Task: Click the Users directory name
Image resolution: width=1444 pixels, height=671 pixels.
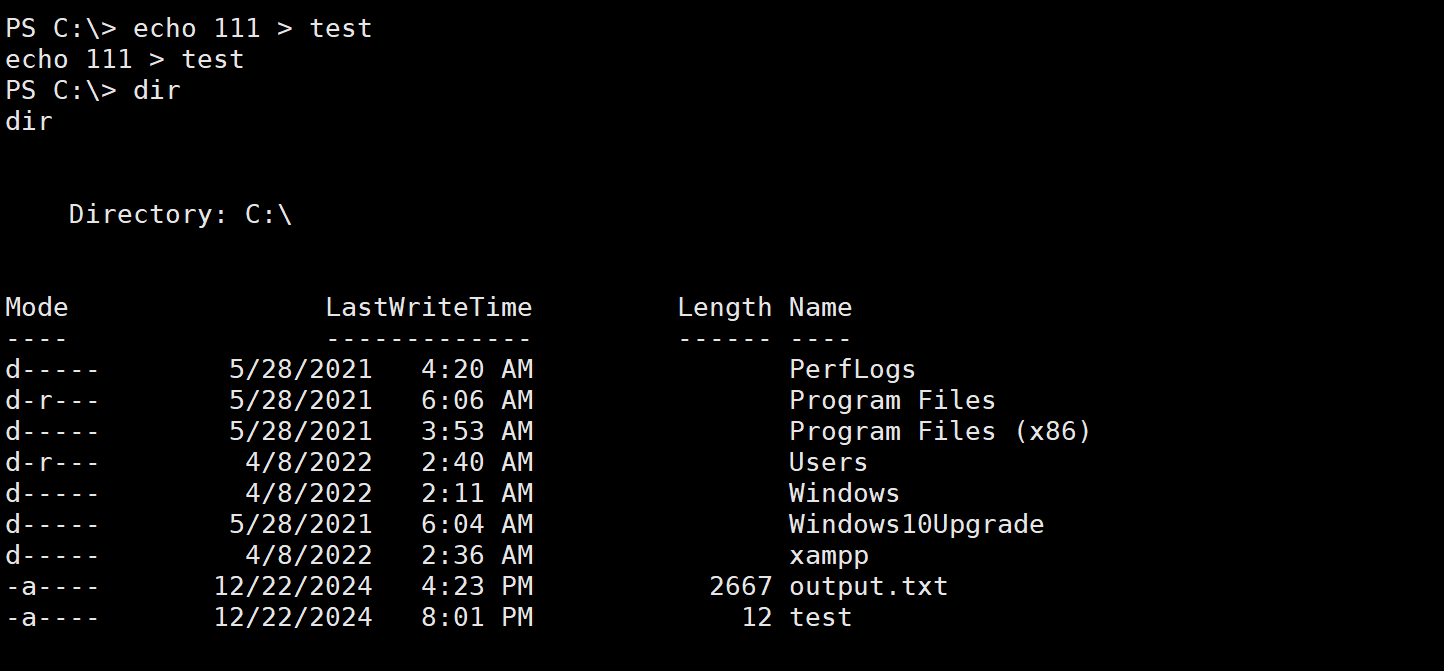Action: click(828, 463)
